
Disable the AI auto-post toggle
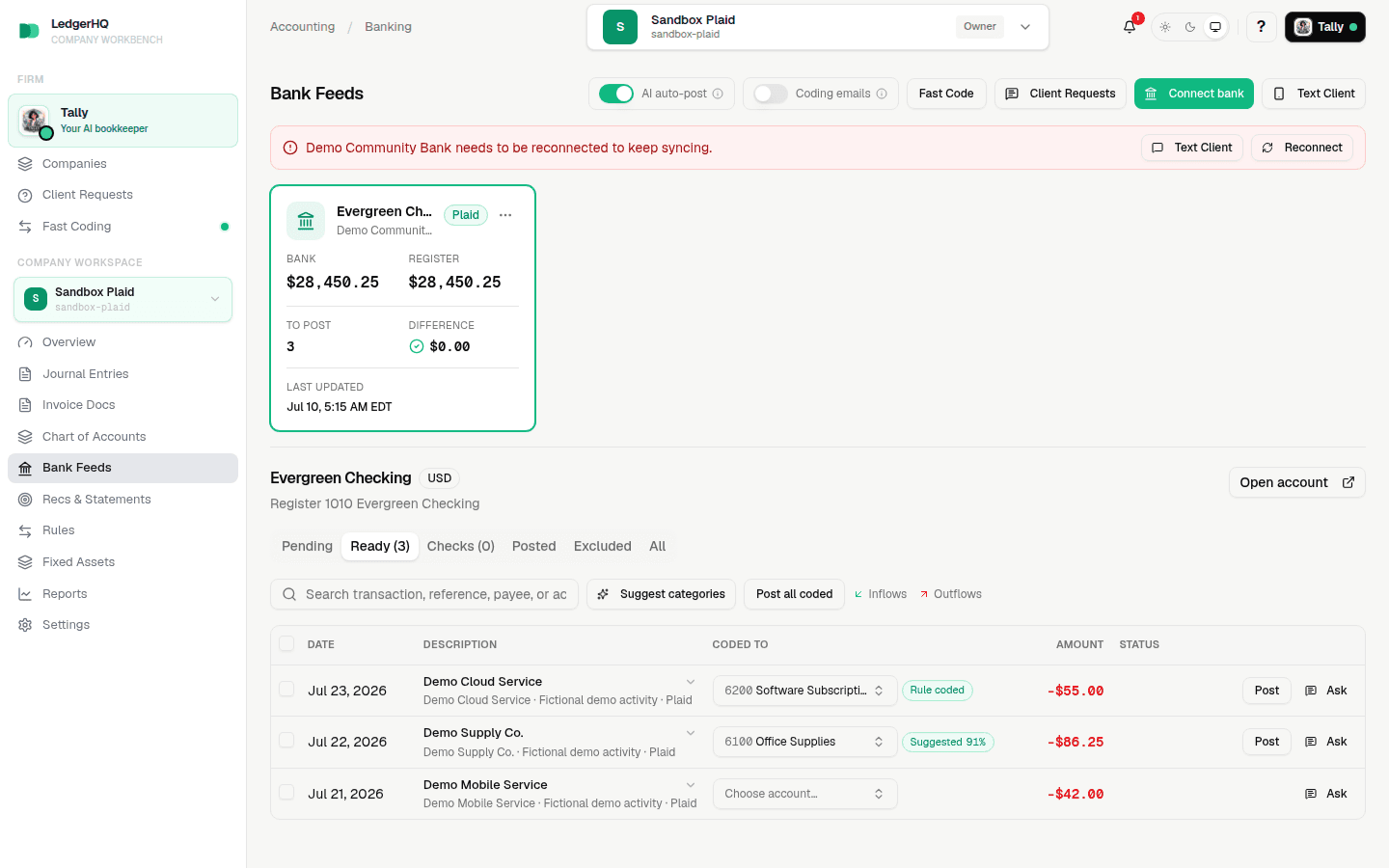pyautogui.click(x=616, y=94)
